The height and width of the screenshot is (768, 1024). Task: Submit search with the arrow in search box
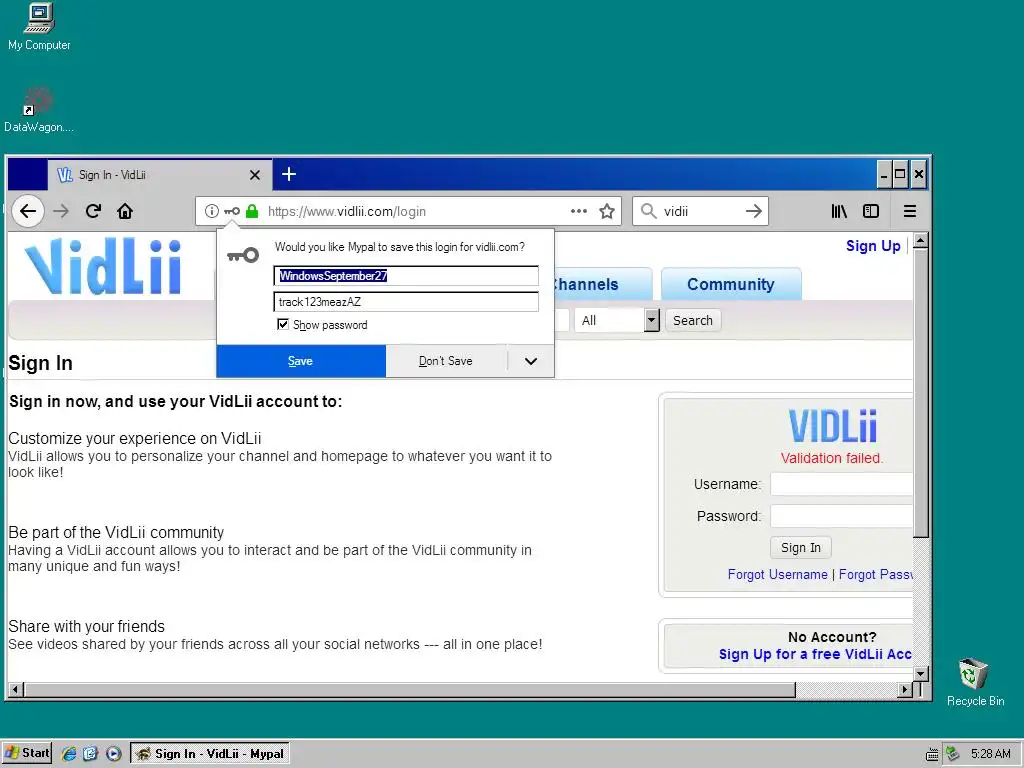coord(754,211)
